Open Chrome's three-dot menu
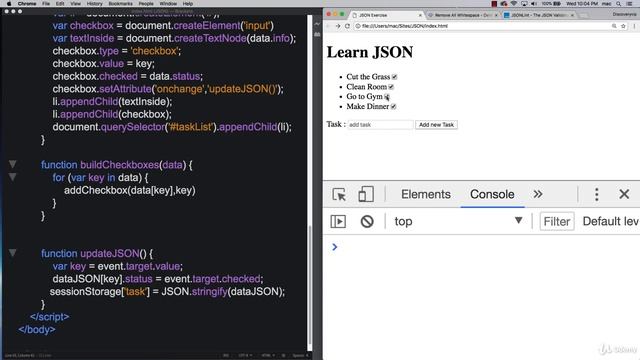640x360 pixels. pyautogui.click(x=634, y=26)
